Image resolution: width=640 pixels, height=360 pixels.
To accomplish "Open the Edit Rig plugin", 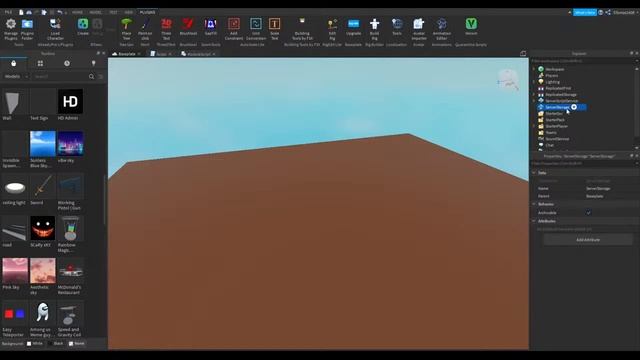I will pyautogui.click(x=332, y=29).
